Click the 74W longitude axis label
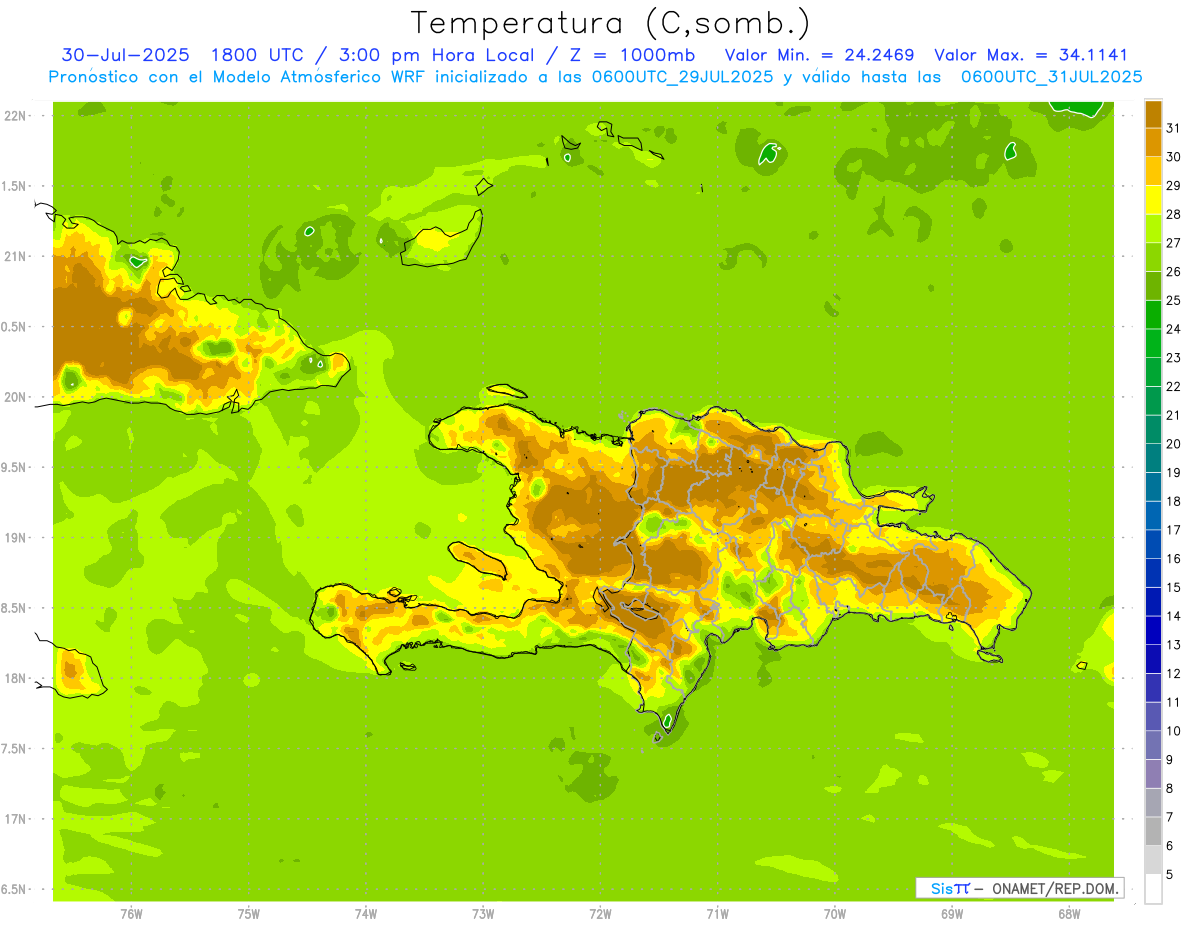 coord(366,914)
